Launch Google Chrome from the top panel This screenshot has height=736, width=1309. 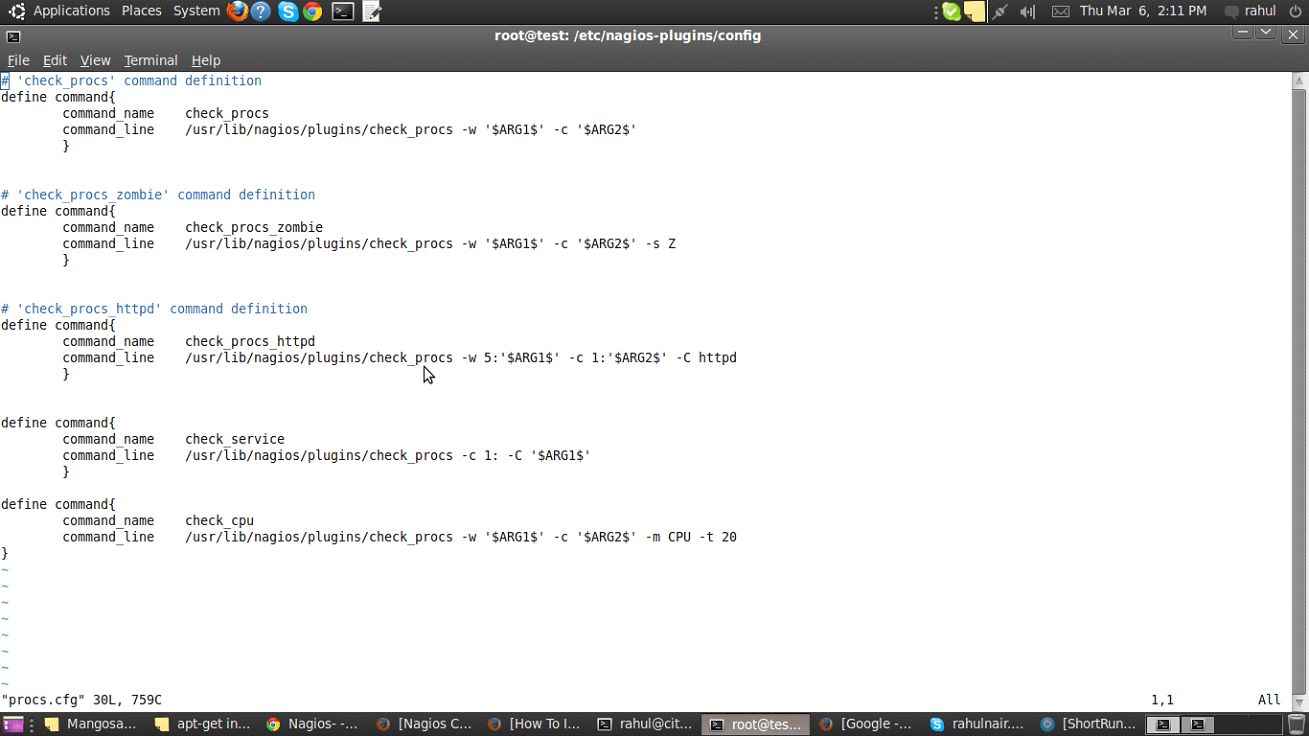[x=313, y=12]
